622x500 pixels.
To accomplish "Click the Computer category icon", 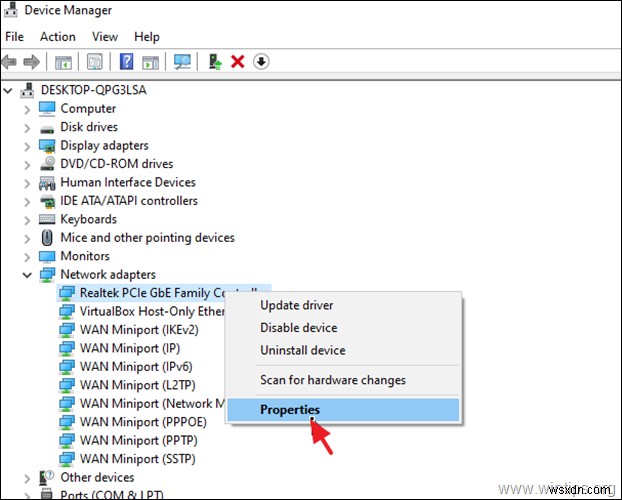I will tap(47, 109).
